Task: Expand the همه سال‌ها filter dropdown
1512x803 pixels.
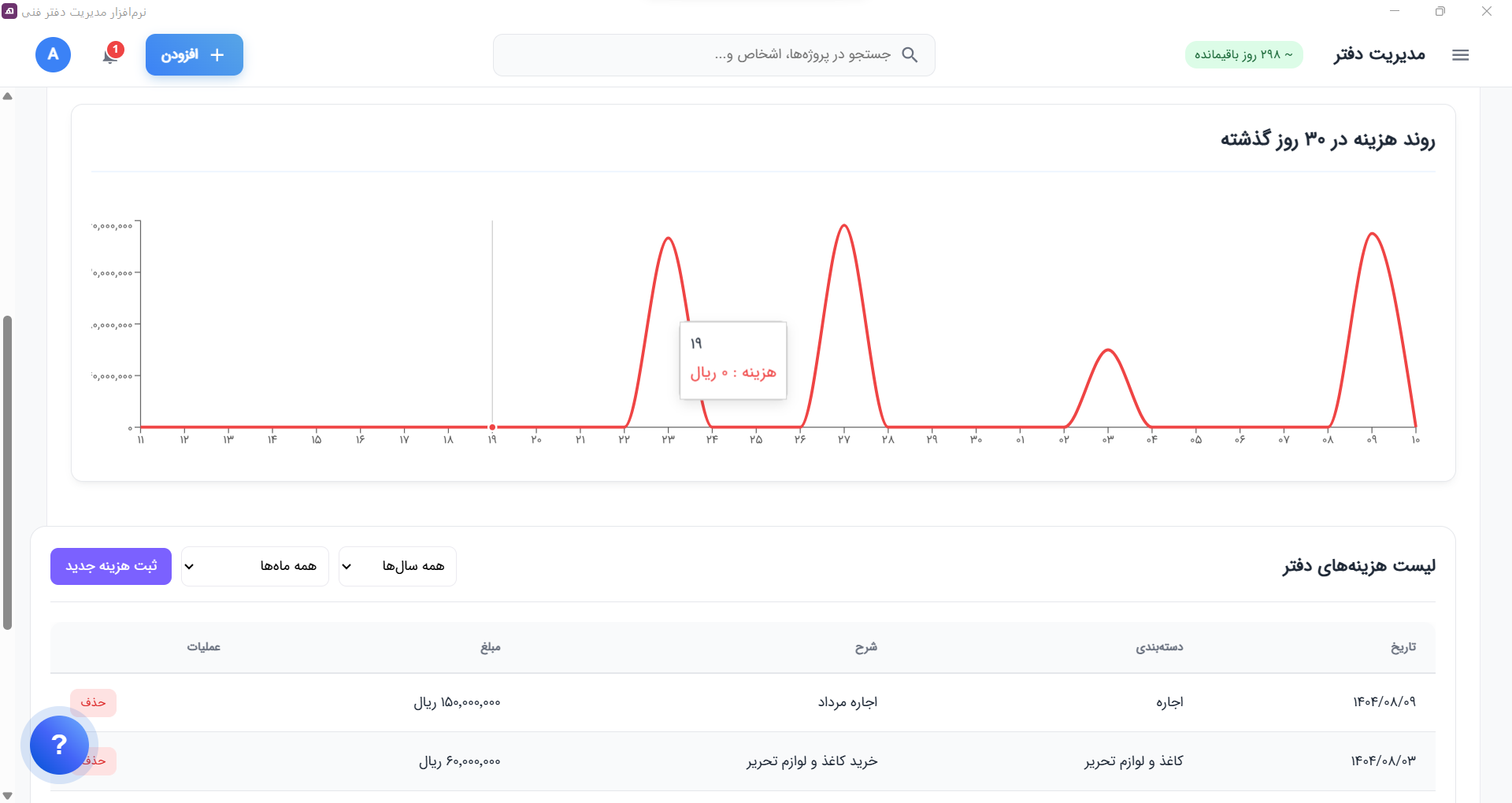Action: coord(398,566)
